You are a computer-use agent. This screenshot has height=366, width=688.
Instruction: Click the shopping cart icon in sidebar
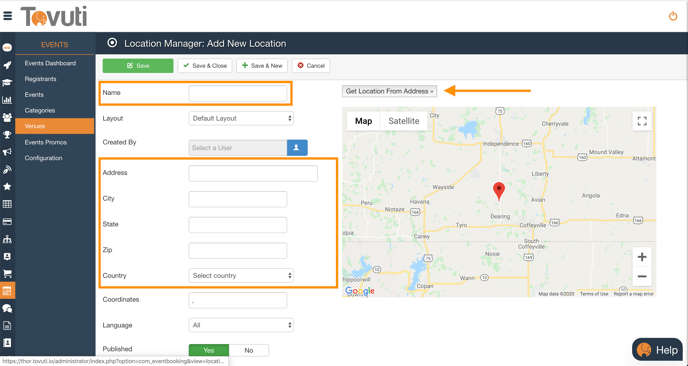[7, 274]
